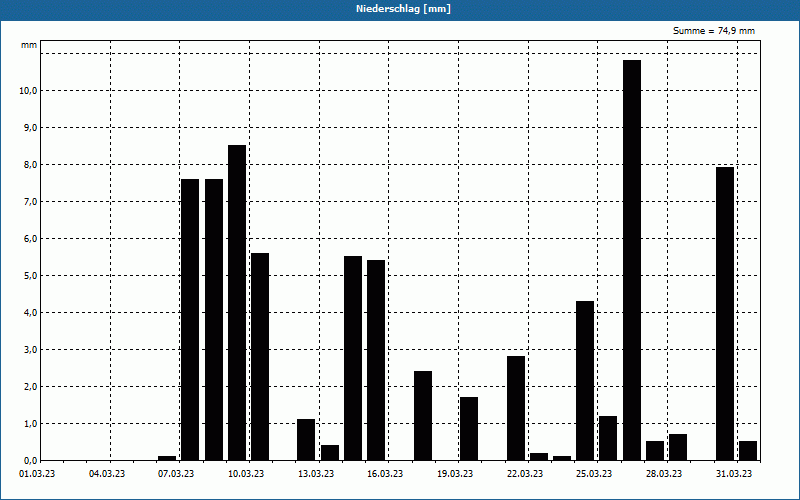Click the chart title "Niederschlag [mm]"
The image size is (800, 500).
coord(403,9)
